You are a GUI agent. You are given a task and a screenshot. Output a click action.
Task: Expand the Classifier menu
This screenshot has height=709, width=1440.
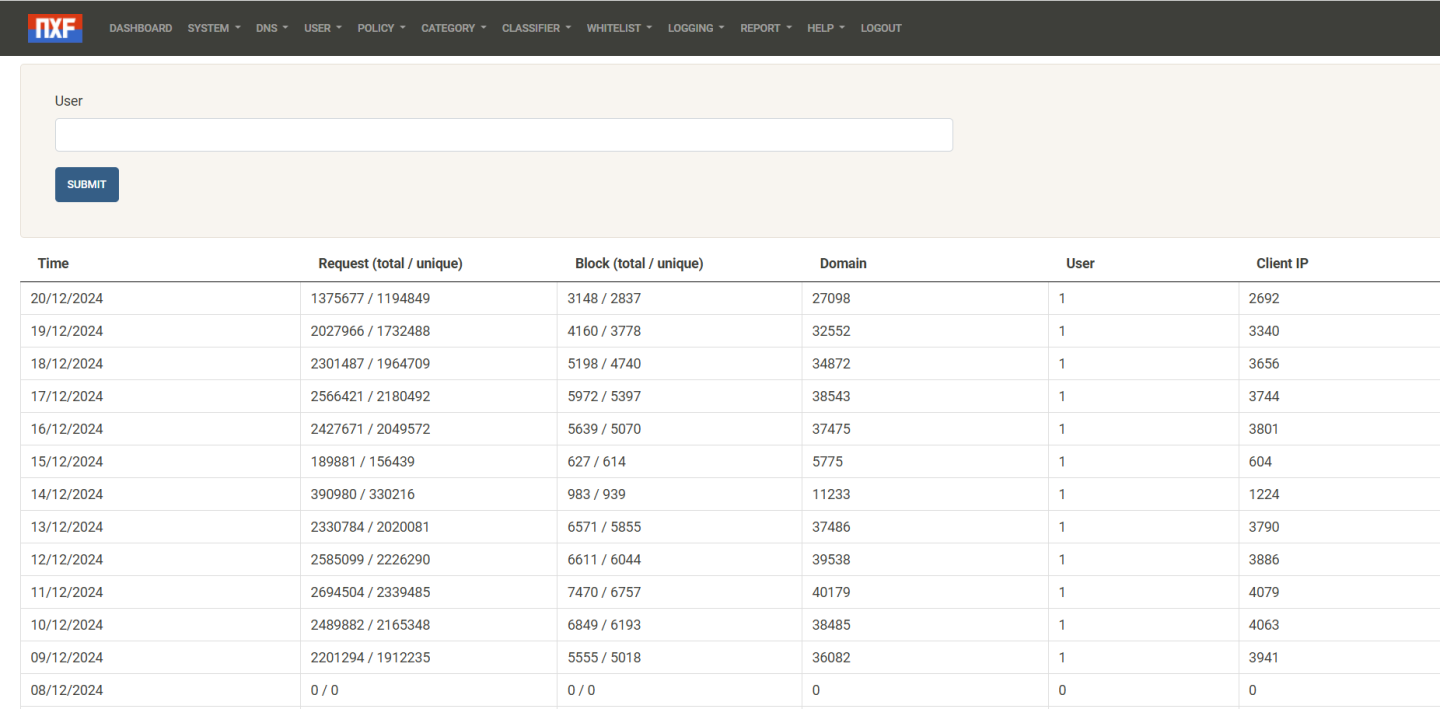point(536,28)
